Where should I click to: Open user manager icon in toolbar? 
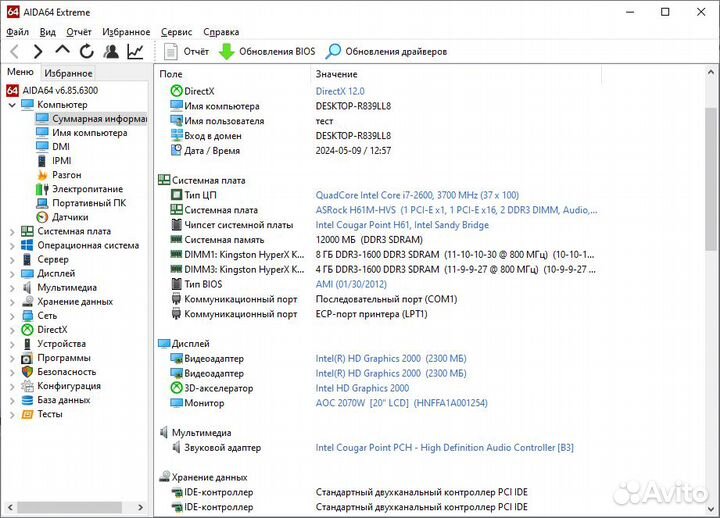point(111,51)
